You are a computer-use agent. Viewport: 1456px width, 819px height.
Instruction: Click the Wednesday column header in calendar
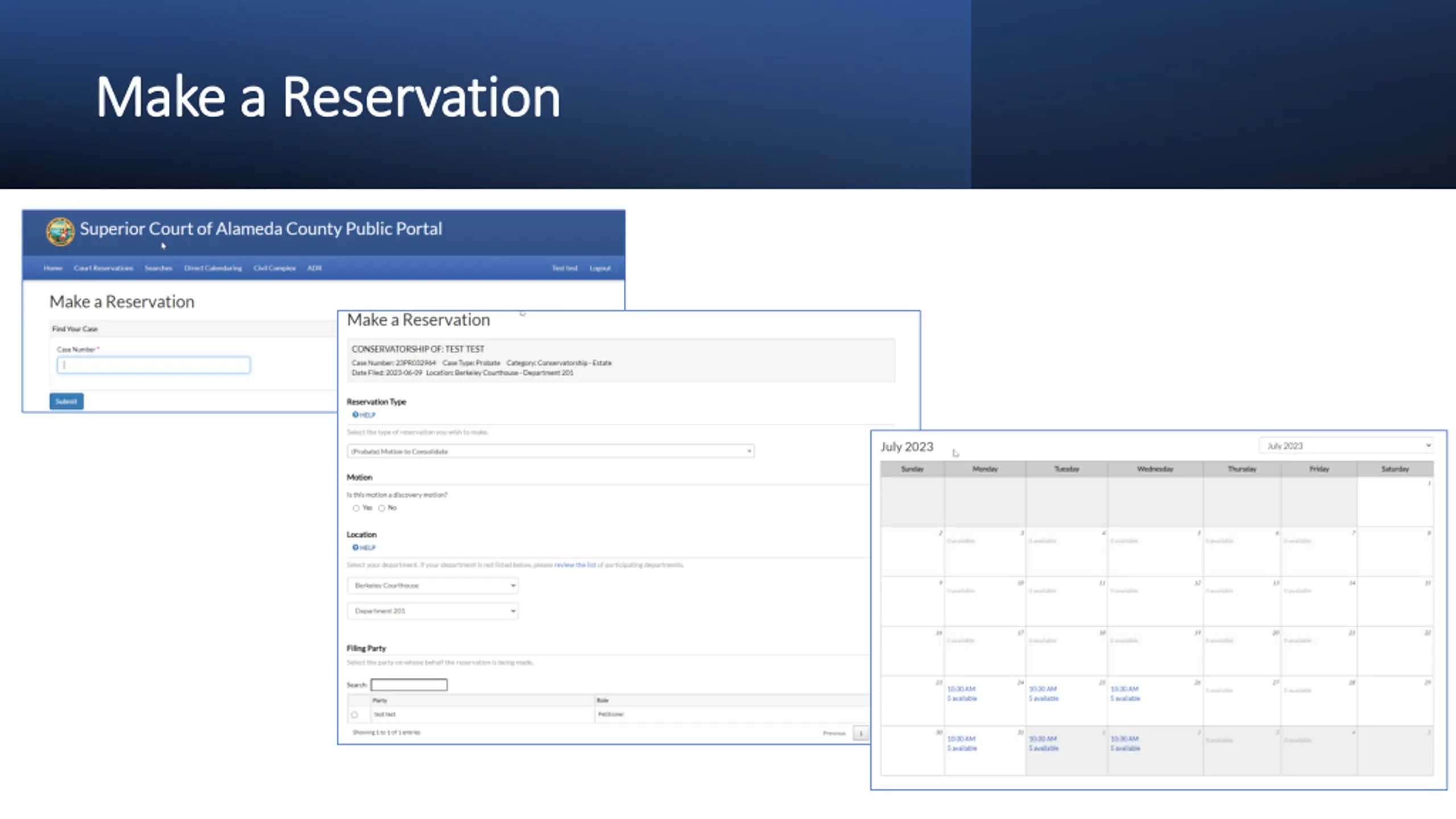1155,469
